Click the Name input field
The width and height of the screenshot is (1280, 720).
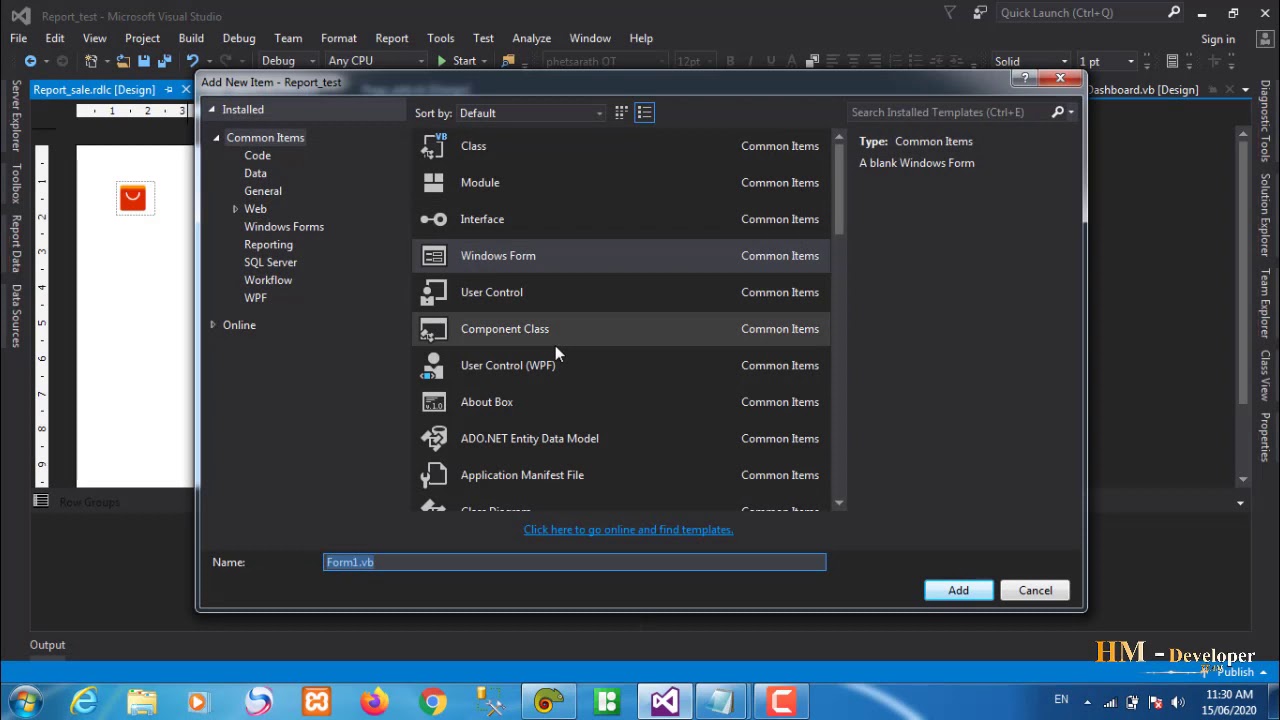(x=575, y=562)
